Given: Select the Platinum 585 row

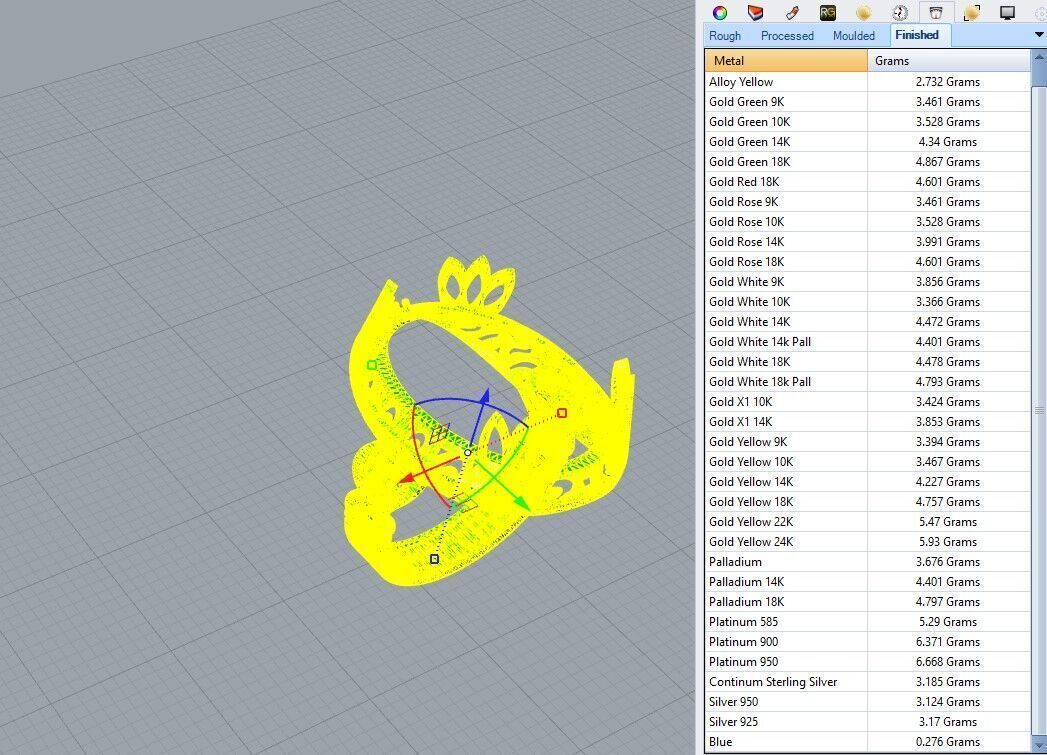Looking at the screenshot, I should pyautogui.click(x=867, y=622).
